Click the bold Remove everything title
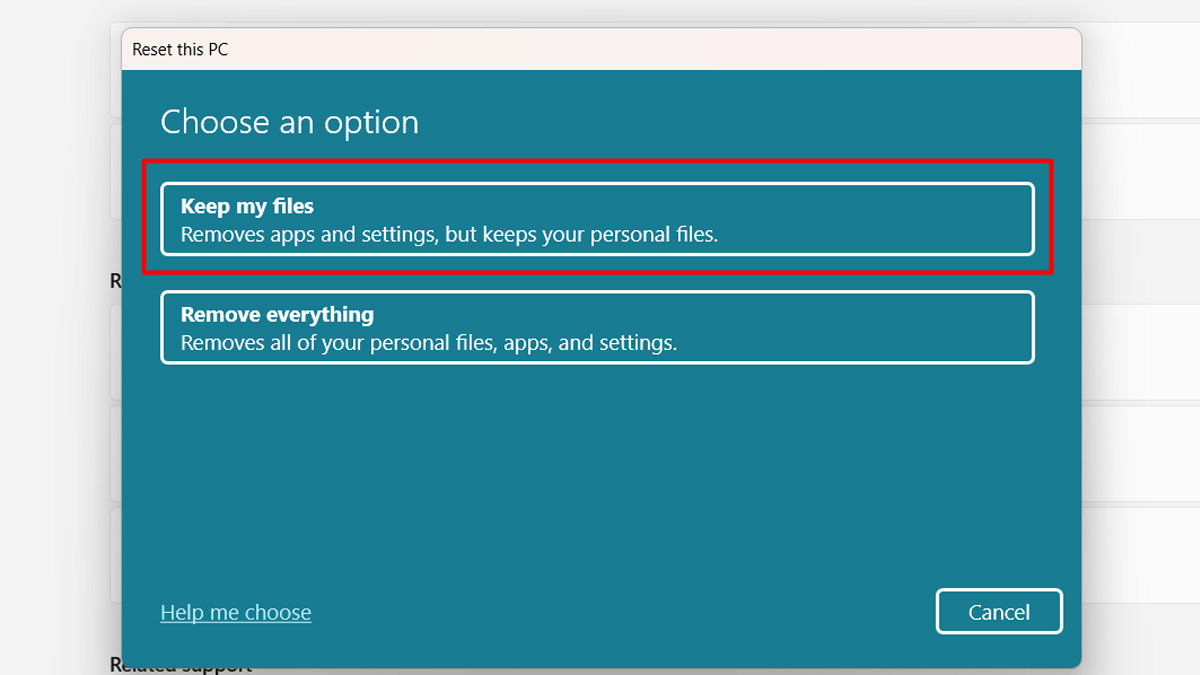The width and height of the screenshot is (1200, 675). [x=277, y=314]
